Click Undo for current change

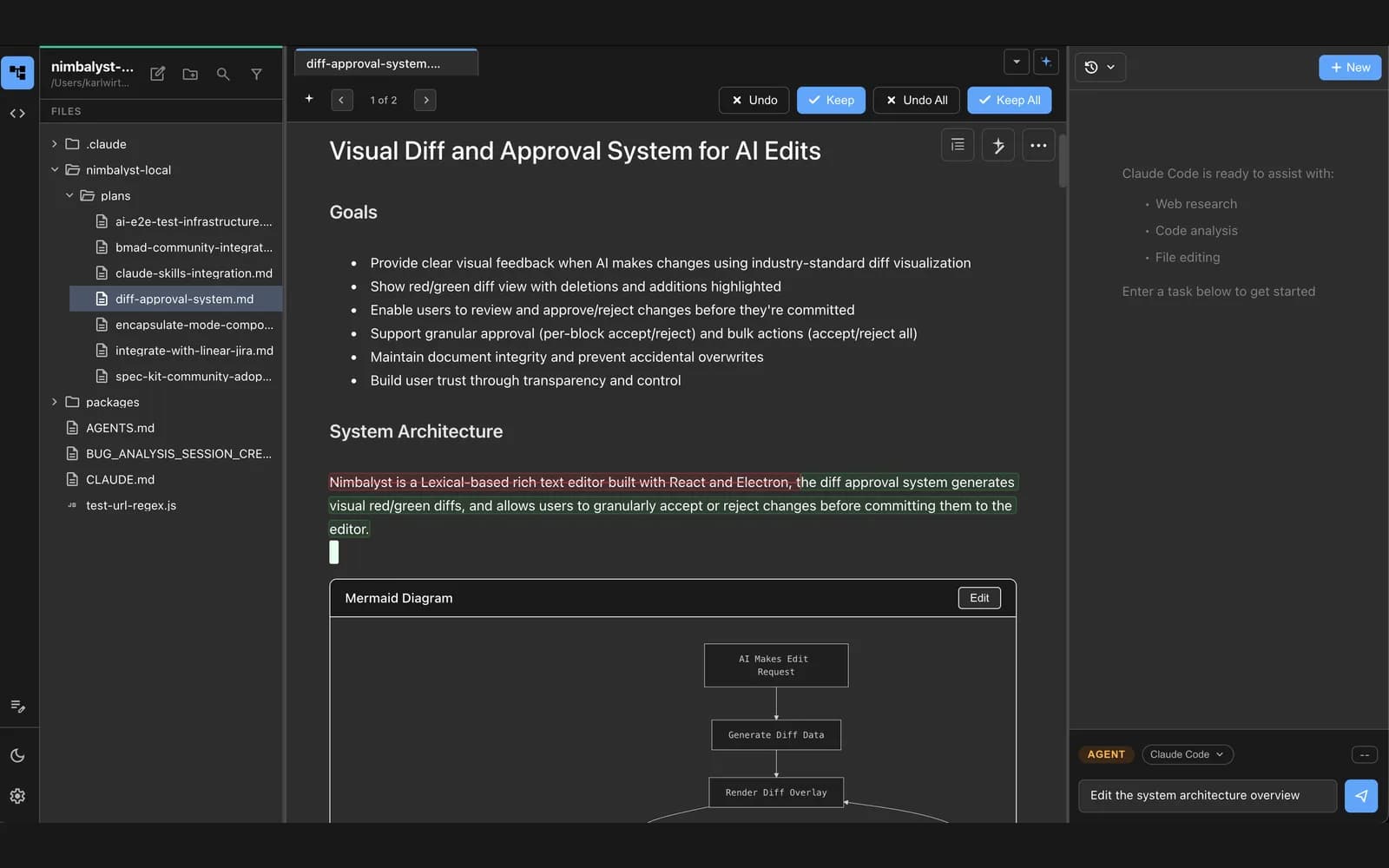point(754,100)
